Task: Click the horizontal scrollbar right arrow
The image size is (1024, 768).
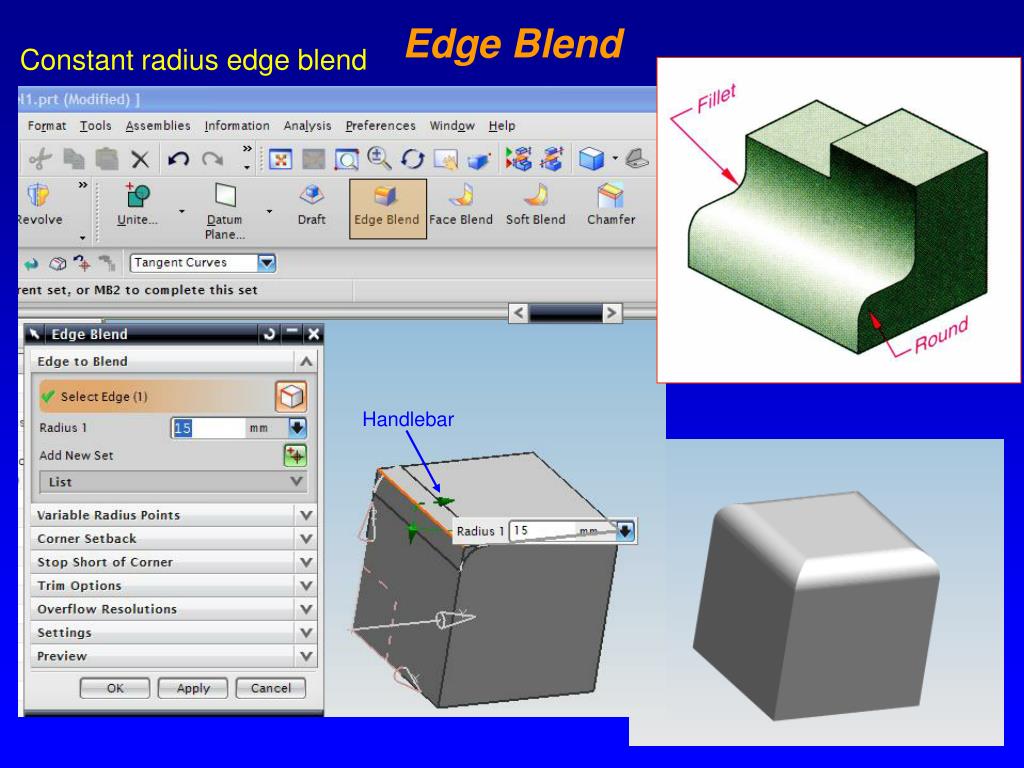Action: 611,313
